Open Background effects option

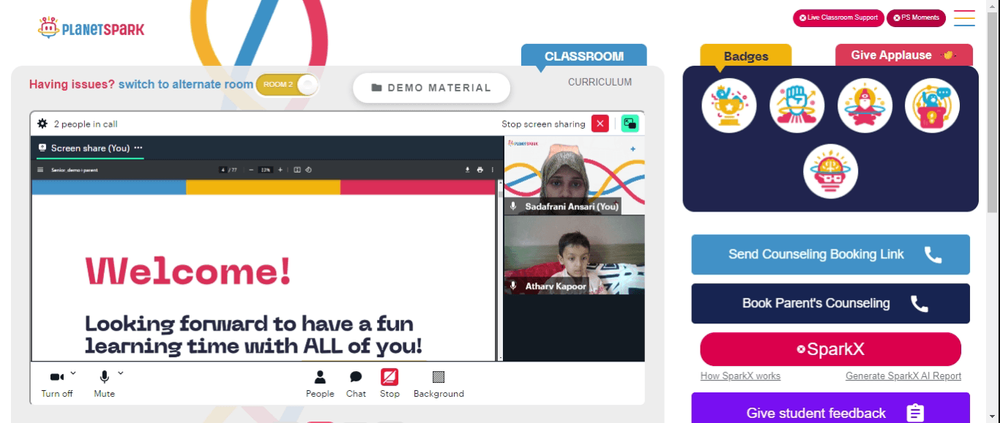[439, 384]
